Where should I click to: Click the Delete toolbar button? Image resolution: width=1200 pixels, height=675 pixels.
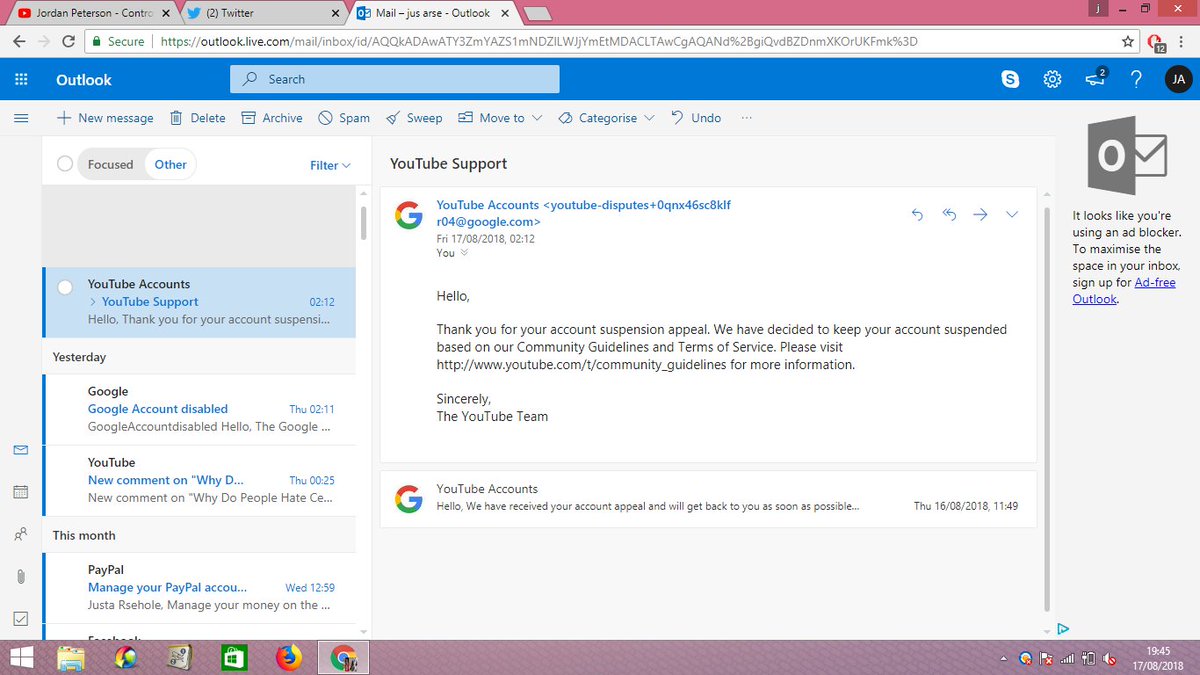[197, 118]
